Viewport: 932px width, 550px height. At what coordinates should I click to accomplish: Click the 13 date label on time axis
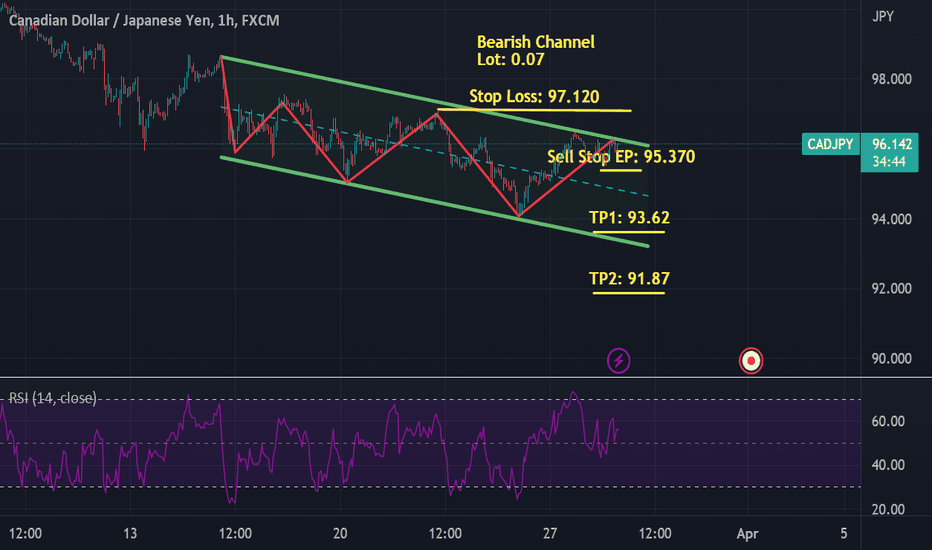pos(130,533)
